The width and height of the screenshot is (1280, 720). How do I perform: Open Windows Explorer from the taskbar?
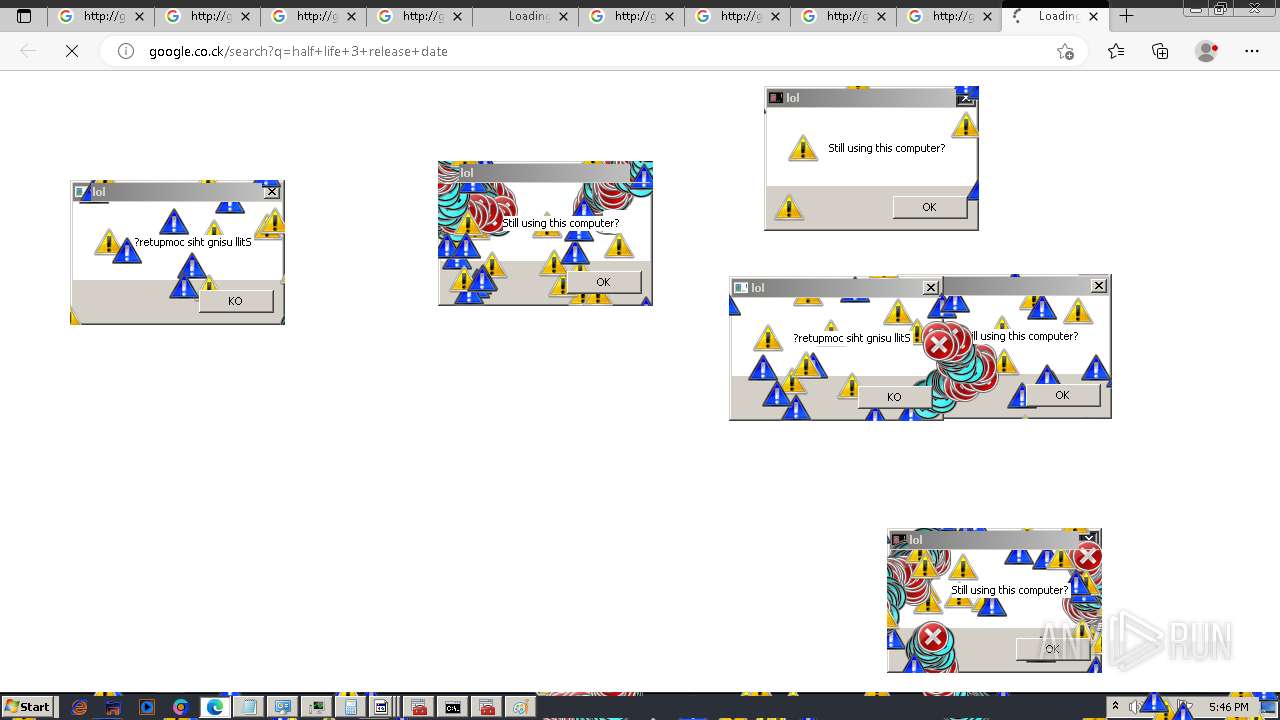[113, 707]
